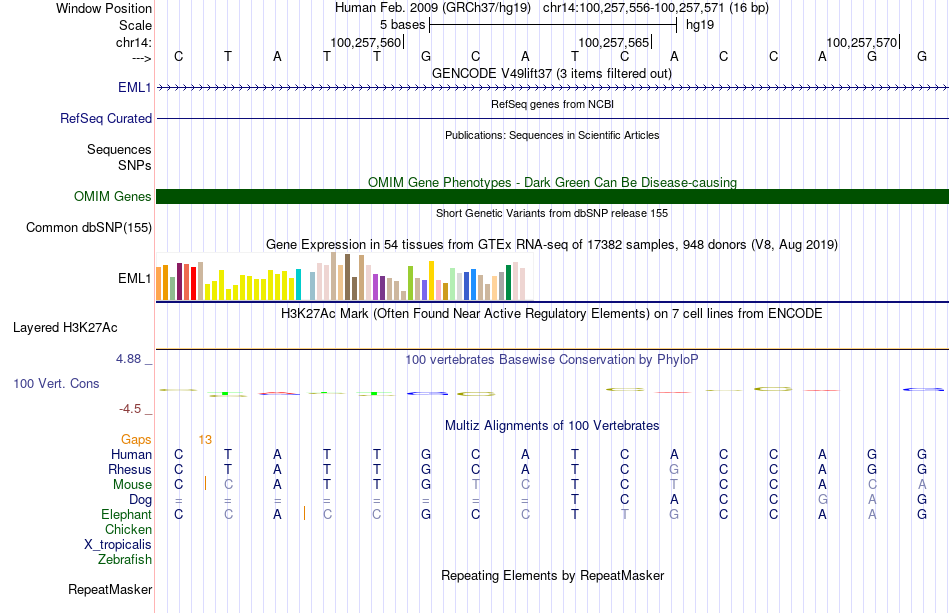Viewport: 950px width, 613px height.
Task: Click the chr14: ruler label
Action: pos(134,42)
